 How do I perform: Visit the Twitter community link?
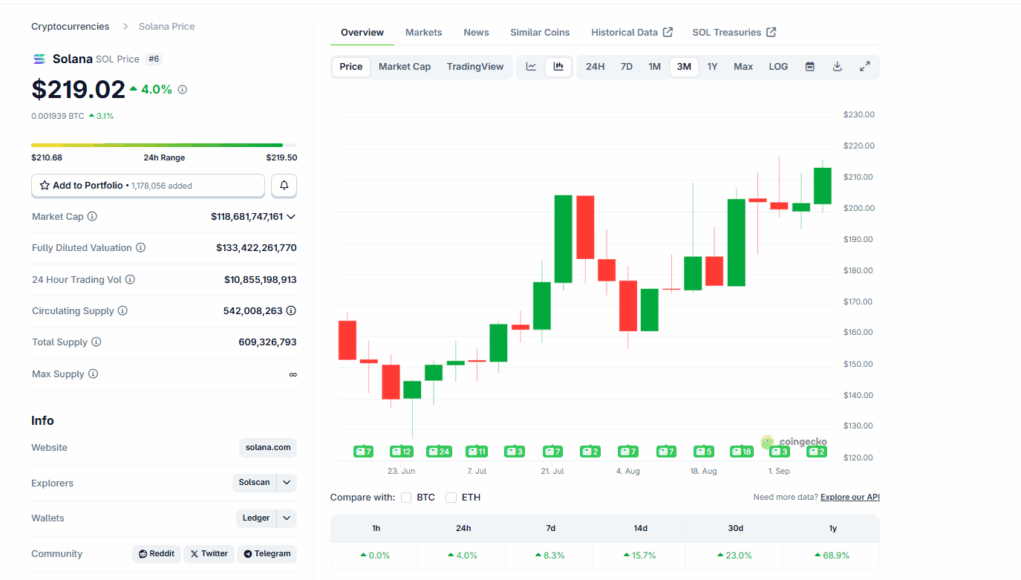(x=209, y=554)
